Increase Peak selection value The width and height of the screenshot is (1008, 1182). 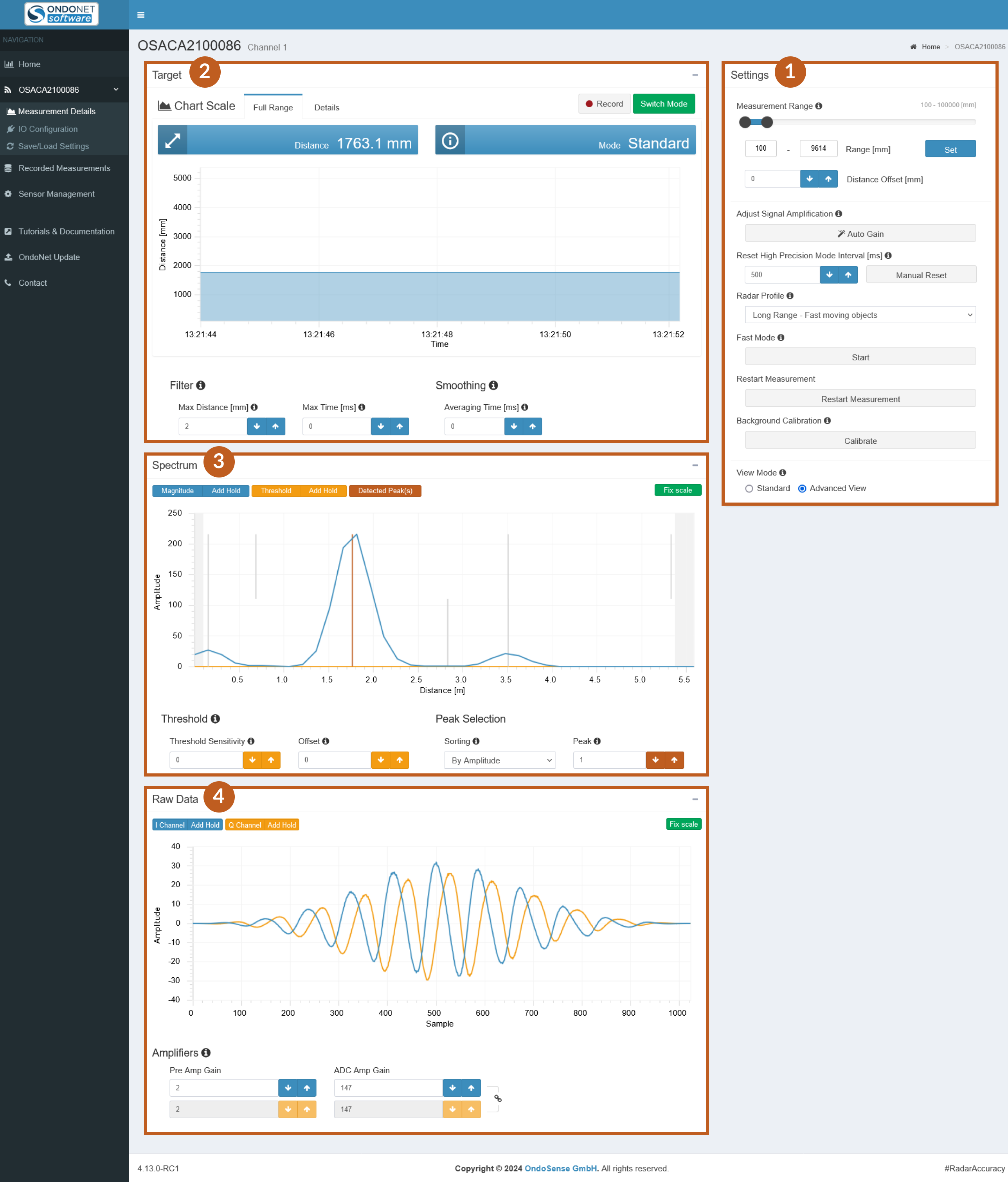[674, 760]
